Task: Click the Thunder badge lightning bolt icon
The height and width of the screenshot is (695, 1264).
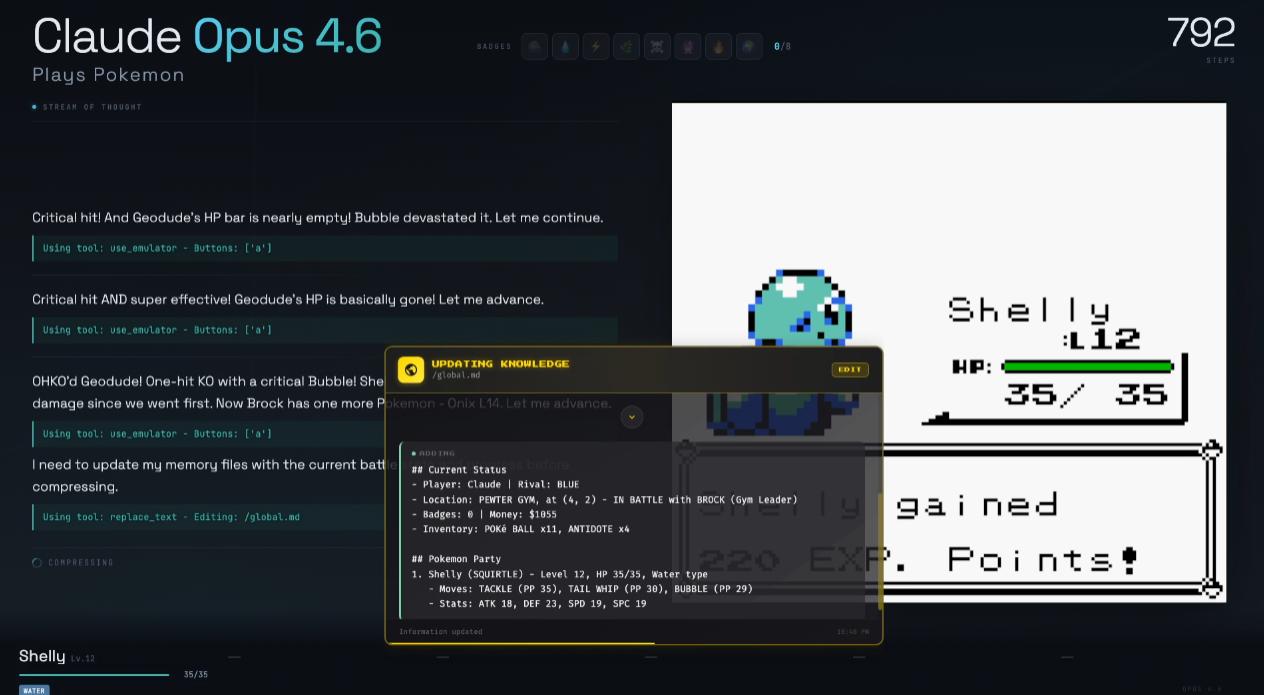Action: pyautogui.click(x=596, y=46)
